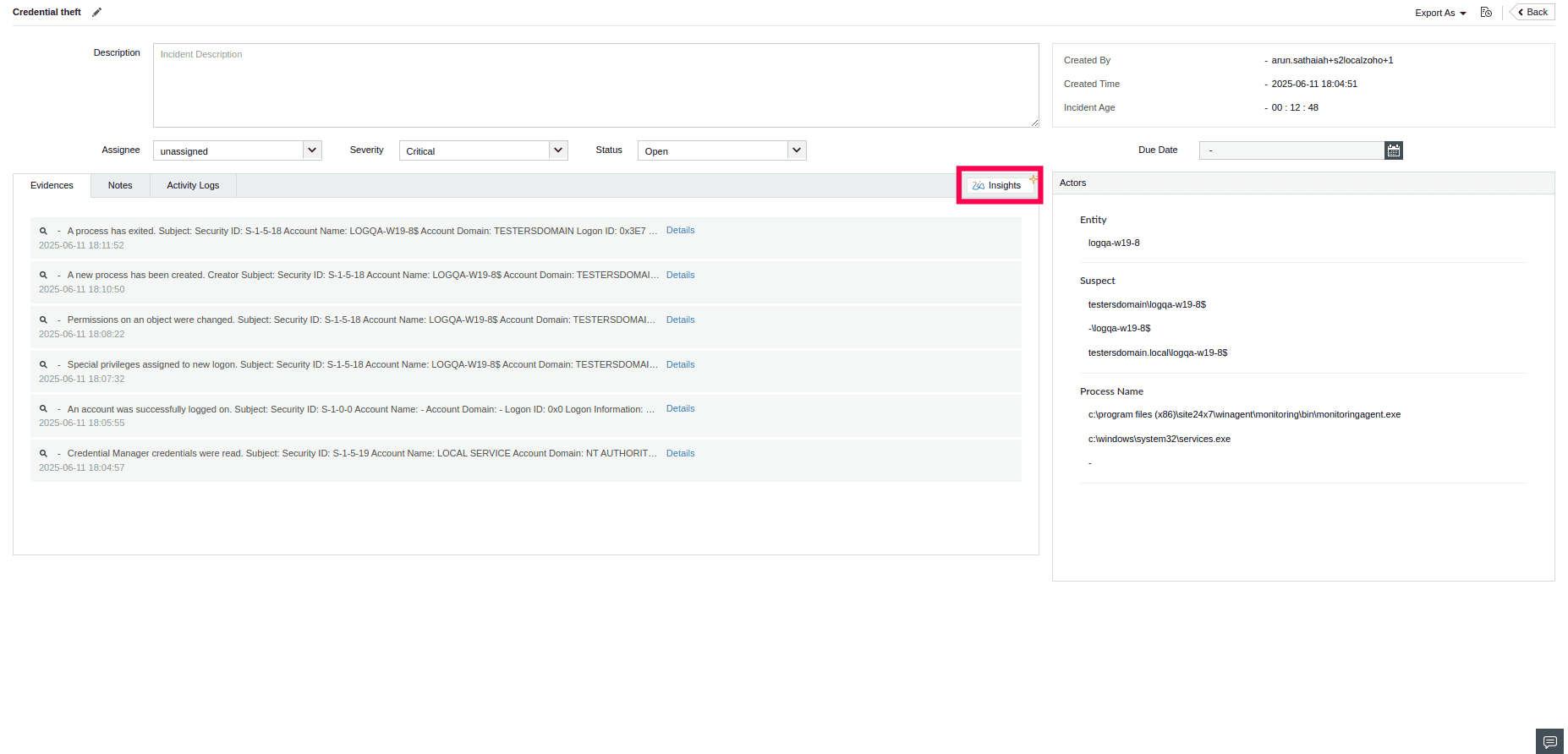Click timestamp 2025-06-11 18:11:52
The width and height of the screenshot is (1568, 754).
pyautogui.click(x=81, y=245)
